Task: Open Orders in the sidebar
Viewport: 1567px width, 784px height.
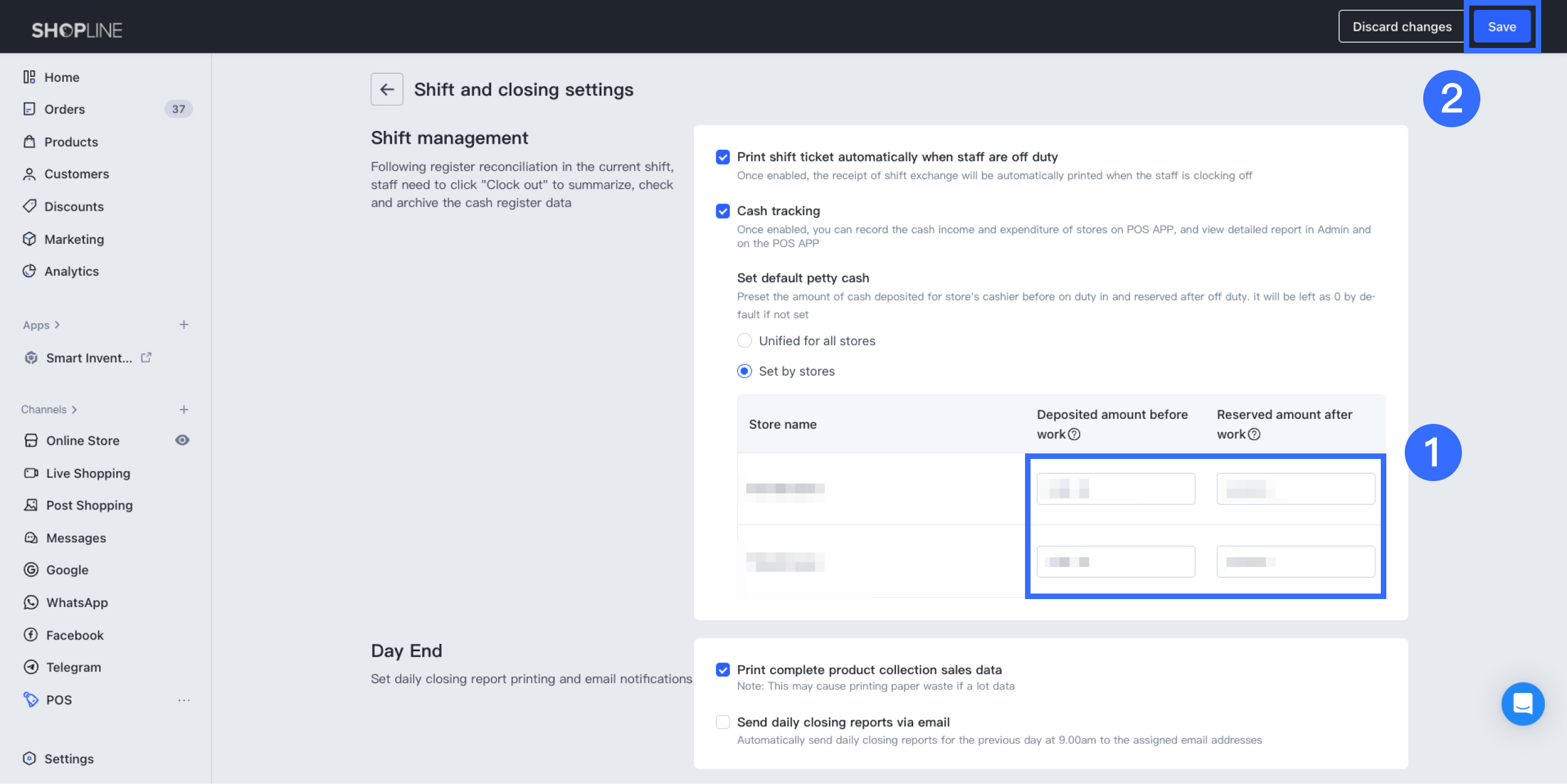Action: (x=65, y=109)
